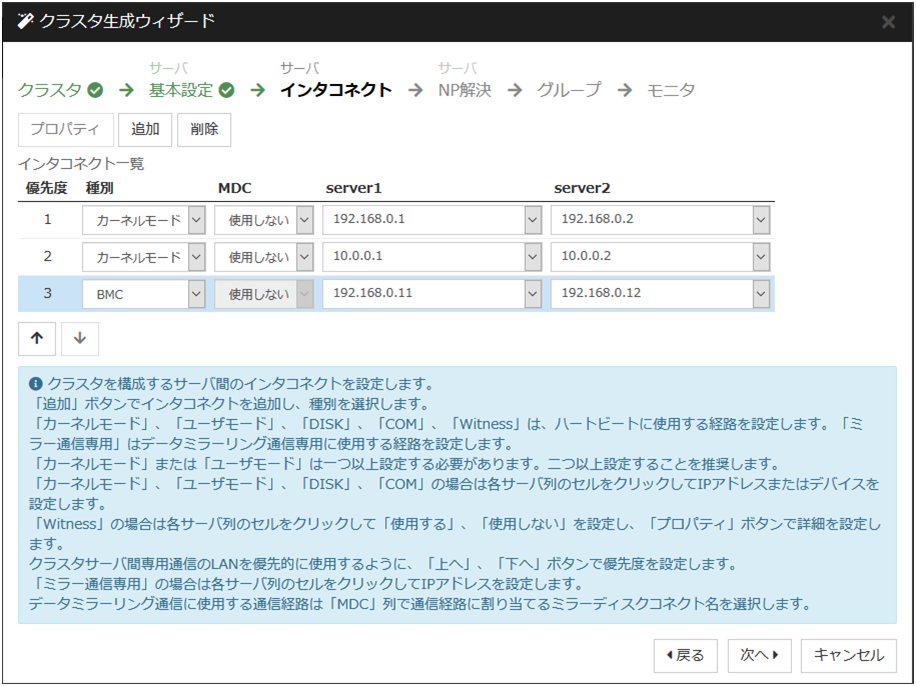Close the cluster generation wizard dialog
Image resolution: width=916 pixels, height=686 pixels.
[888, 22]
